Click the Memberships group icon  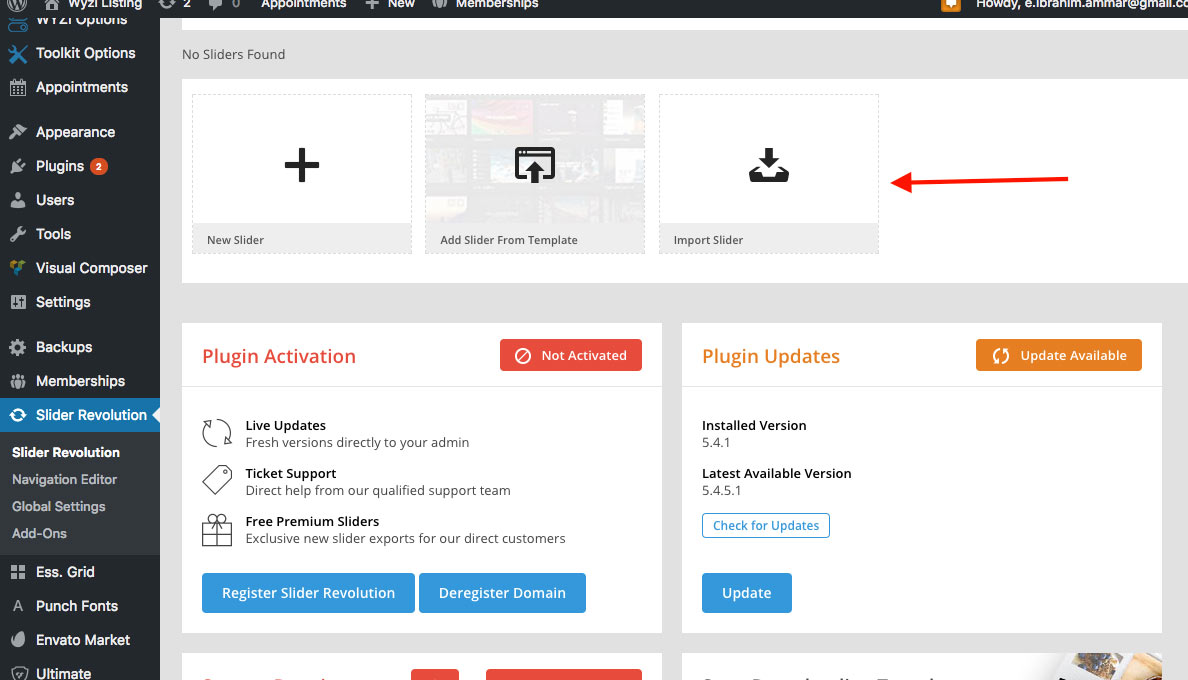18,382
